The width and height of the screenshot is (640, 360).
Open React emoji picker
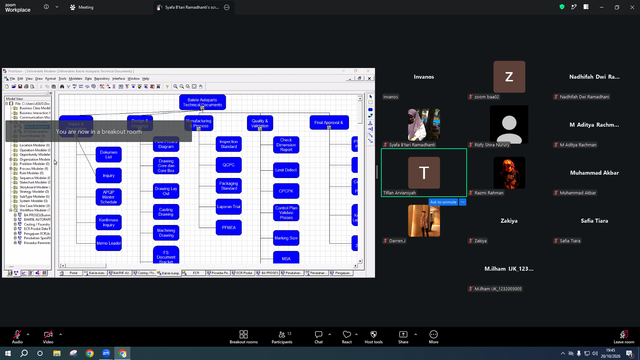pos(347,337)
